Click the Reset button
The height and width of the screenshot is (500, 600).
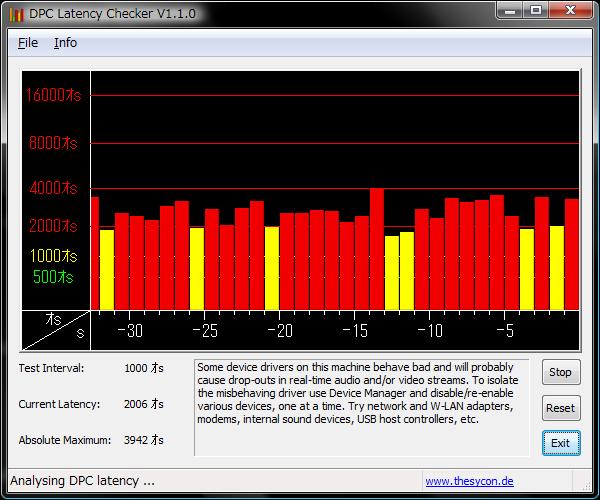coord(561,408)
